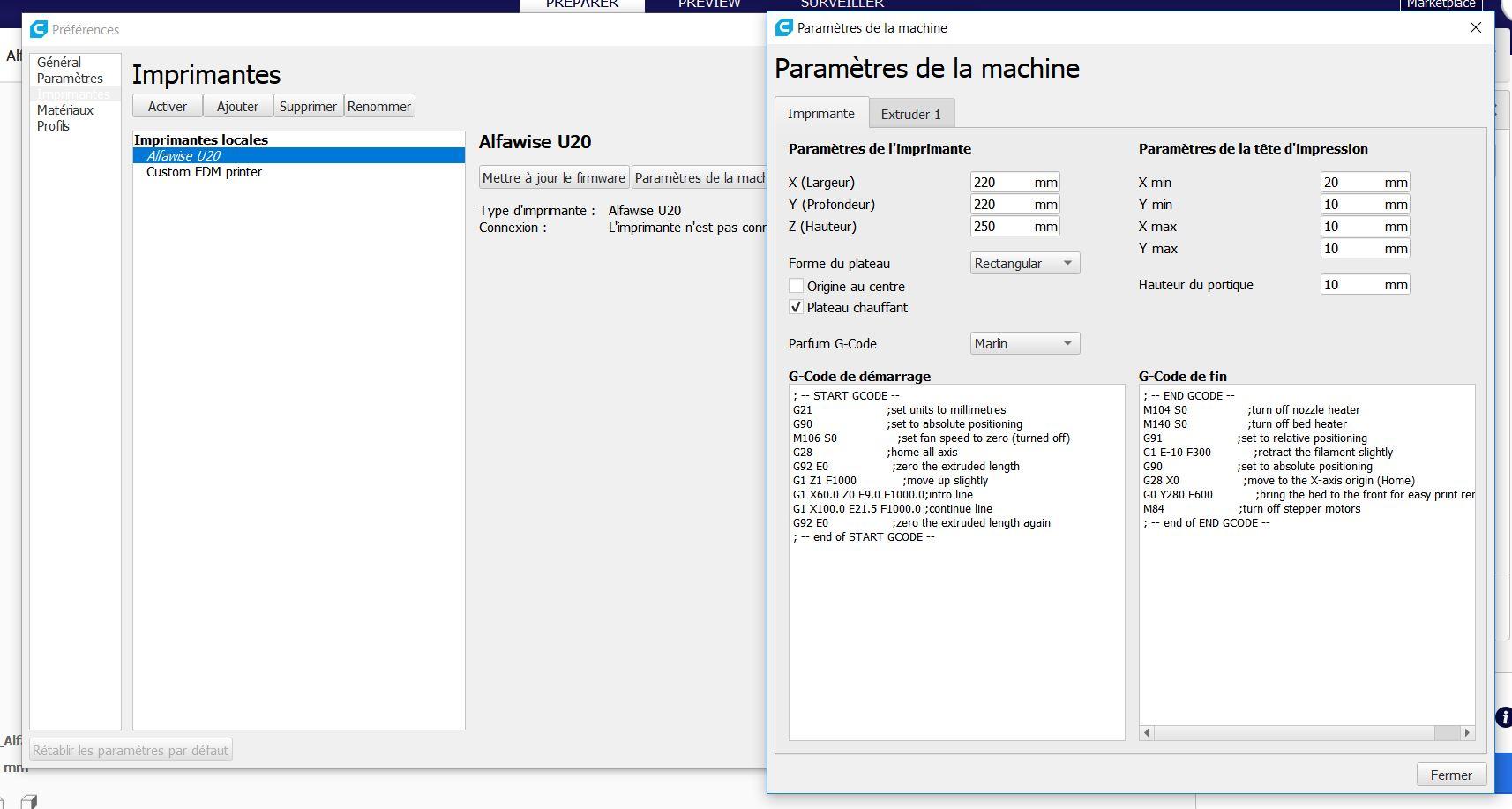The height and width of the screenshot is (809, 1512).
Task: Click the Y min input field
Action: tap(1365, 204)
